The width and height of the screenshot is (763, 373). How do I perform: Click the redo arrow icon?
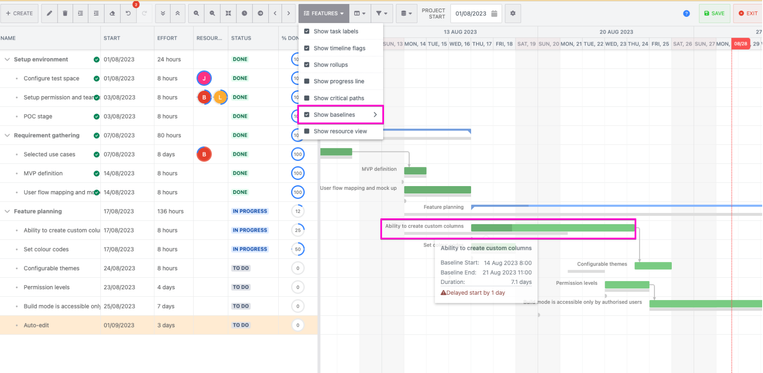click(144, 14)
